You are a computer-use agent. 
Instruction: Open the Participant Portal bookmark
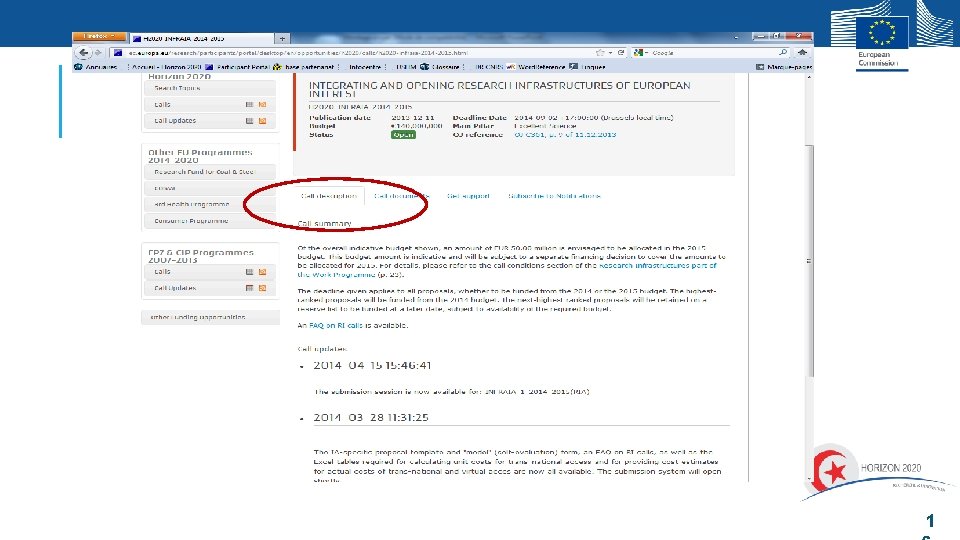pos(238,67)
